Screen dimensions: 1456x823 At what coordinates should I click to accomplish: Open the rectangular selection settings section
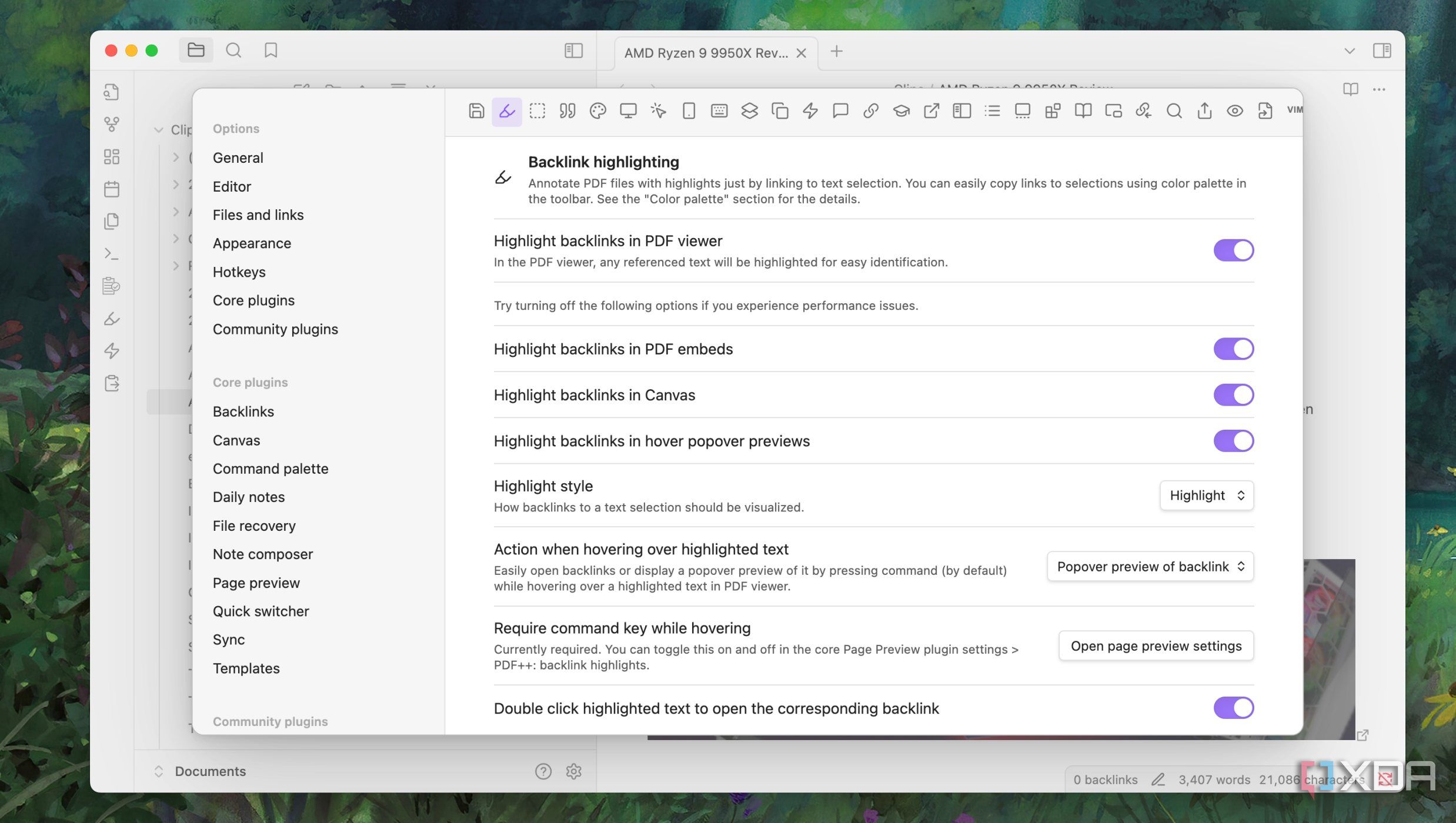tap(537, 111)
